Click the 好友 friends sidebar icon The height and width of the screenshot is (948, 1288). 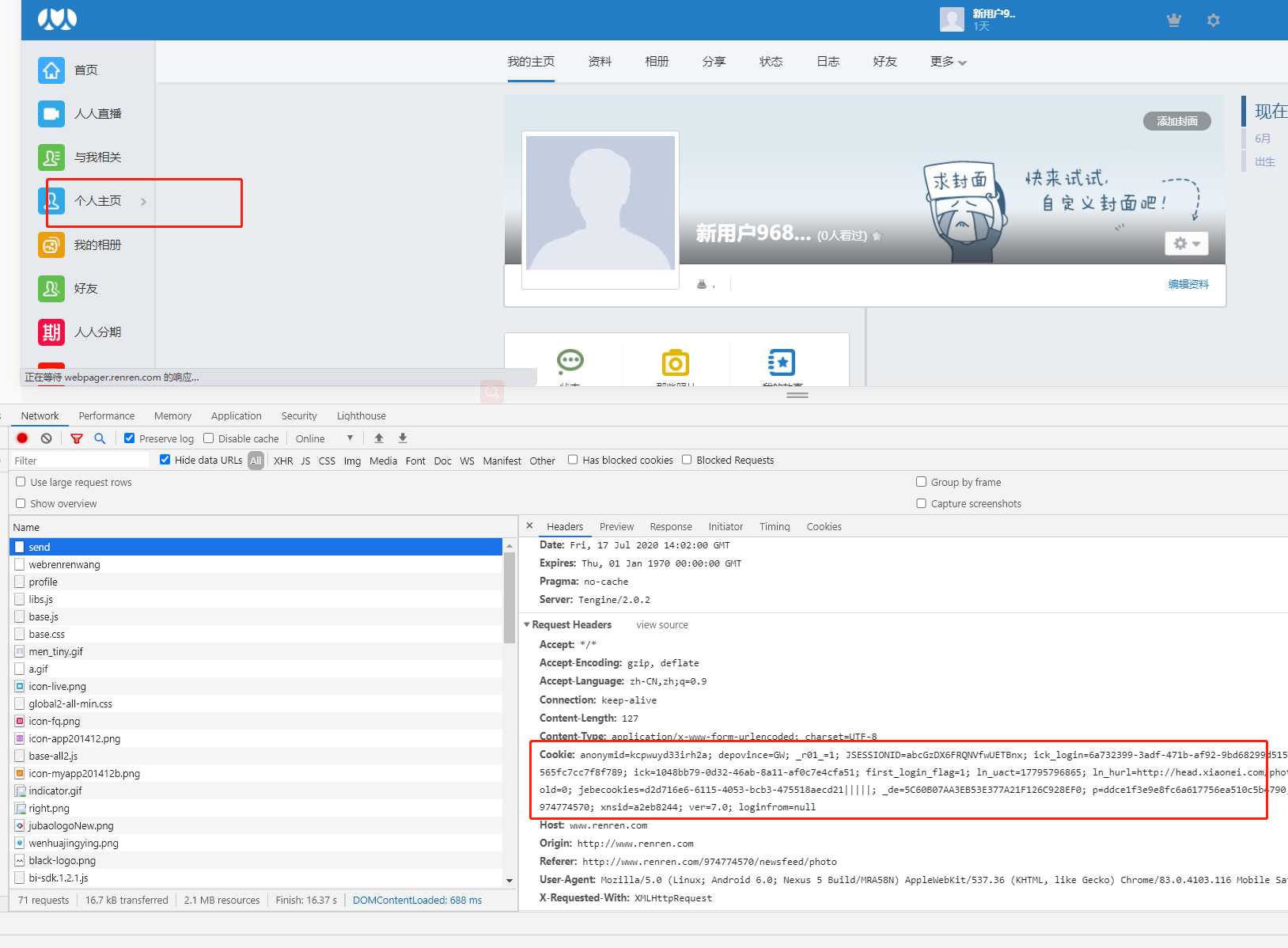[51, 289]
